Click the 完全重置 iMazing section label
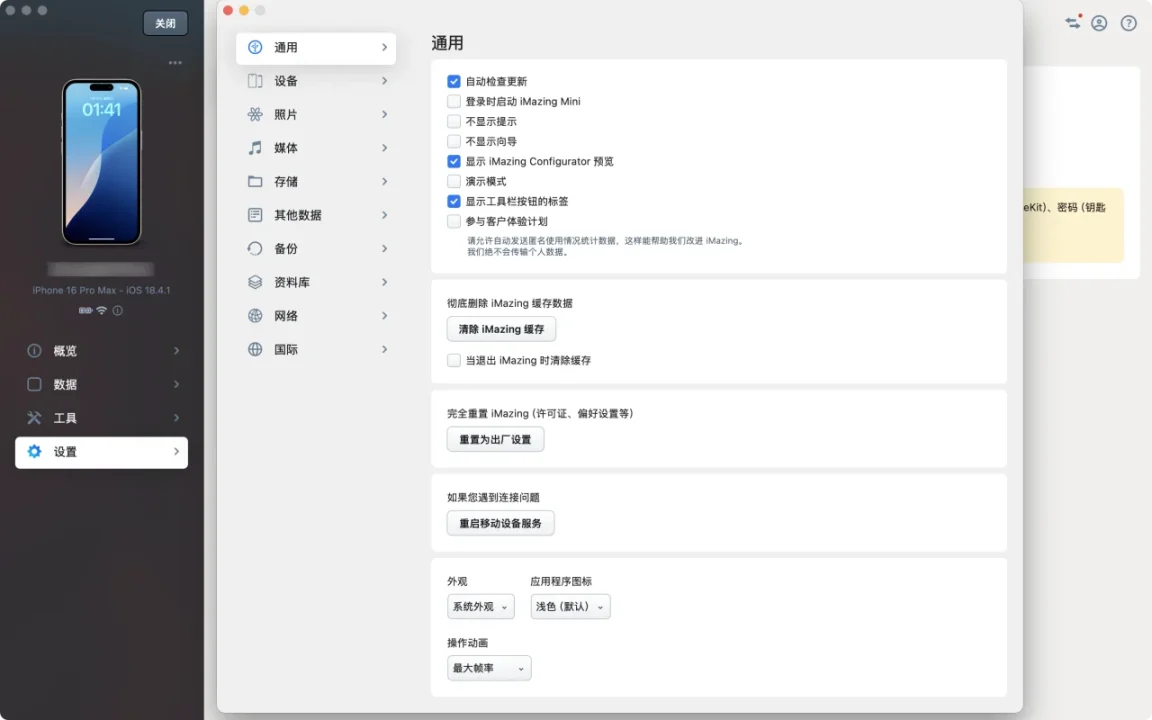The height and width of the screenshot is (720, 1152). [540, 414]
